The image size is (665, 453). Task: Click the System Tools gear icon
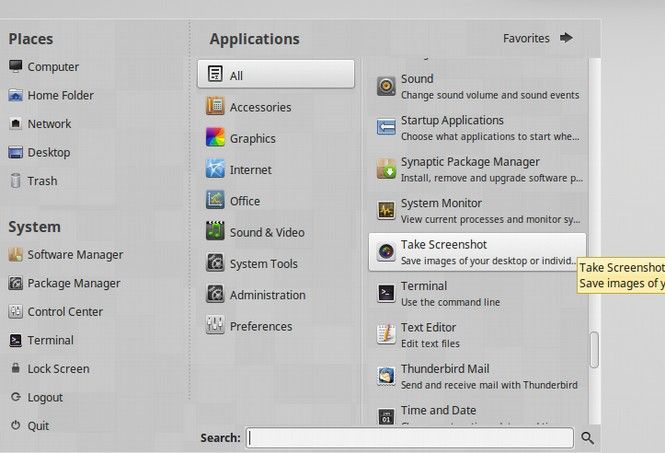coord(215,263)
